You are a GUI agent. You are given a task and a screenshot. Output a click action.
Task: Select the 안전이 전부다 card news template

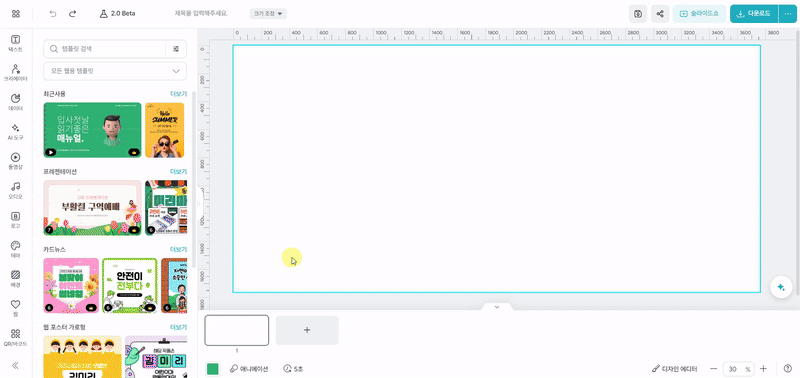pyautogui.click(x=130, y=285)
